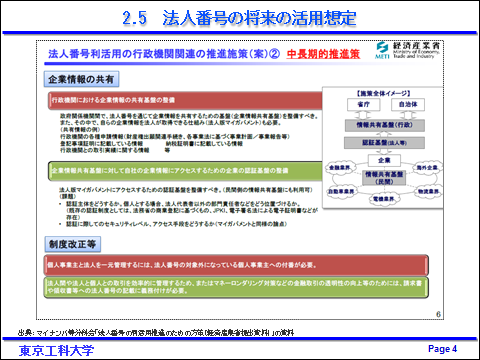Click the red 個人事業主と法人を一元管理 banner
The height and width of the screenshot is (360, 480).
(x=236, y=265)
